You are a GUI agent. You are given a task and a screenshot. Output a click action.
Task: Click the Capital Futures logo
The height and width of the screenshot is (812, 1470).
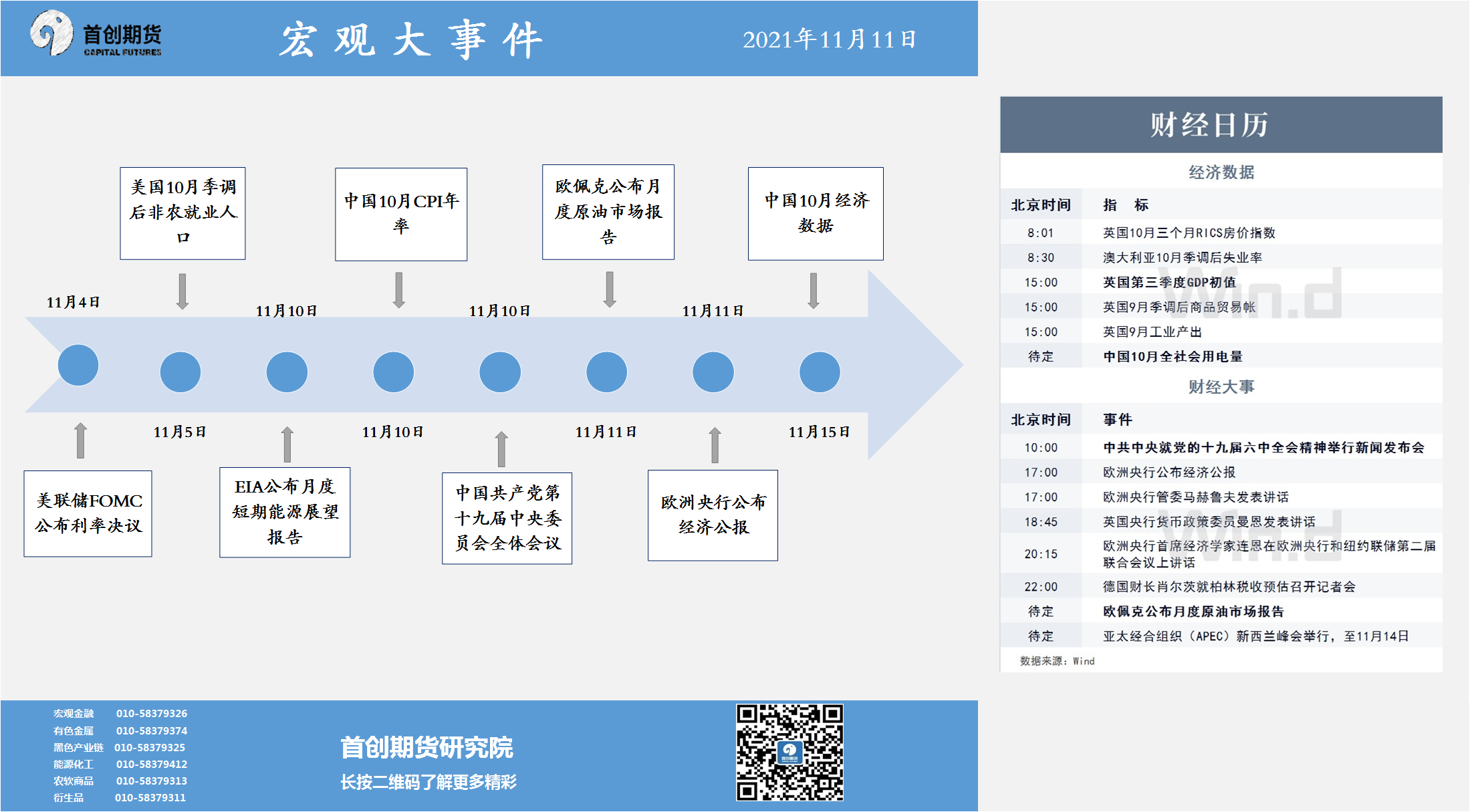pos(96,33)
